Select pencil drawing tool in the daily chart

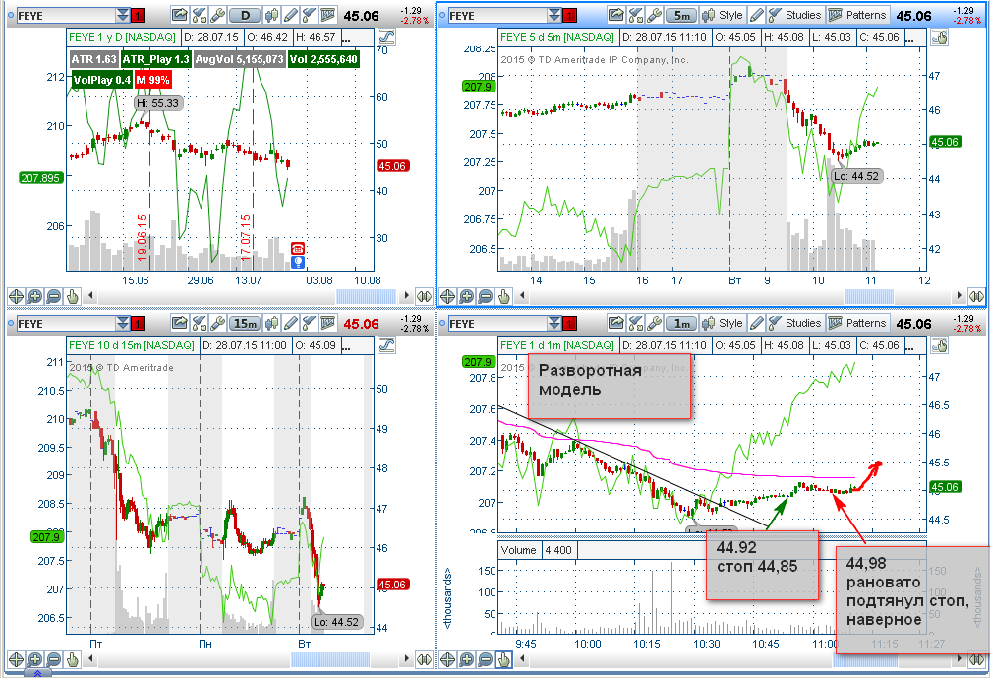coord(290,15)
